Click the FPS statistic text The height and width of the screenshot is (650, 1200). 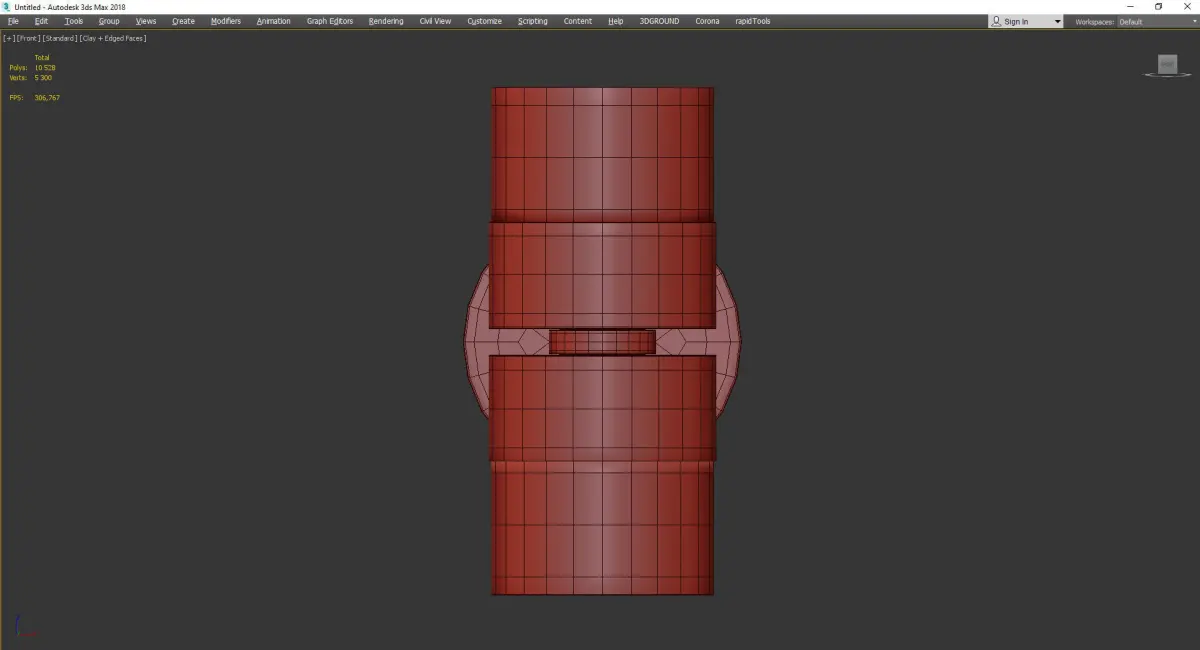[34, 98]
